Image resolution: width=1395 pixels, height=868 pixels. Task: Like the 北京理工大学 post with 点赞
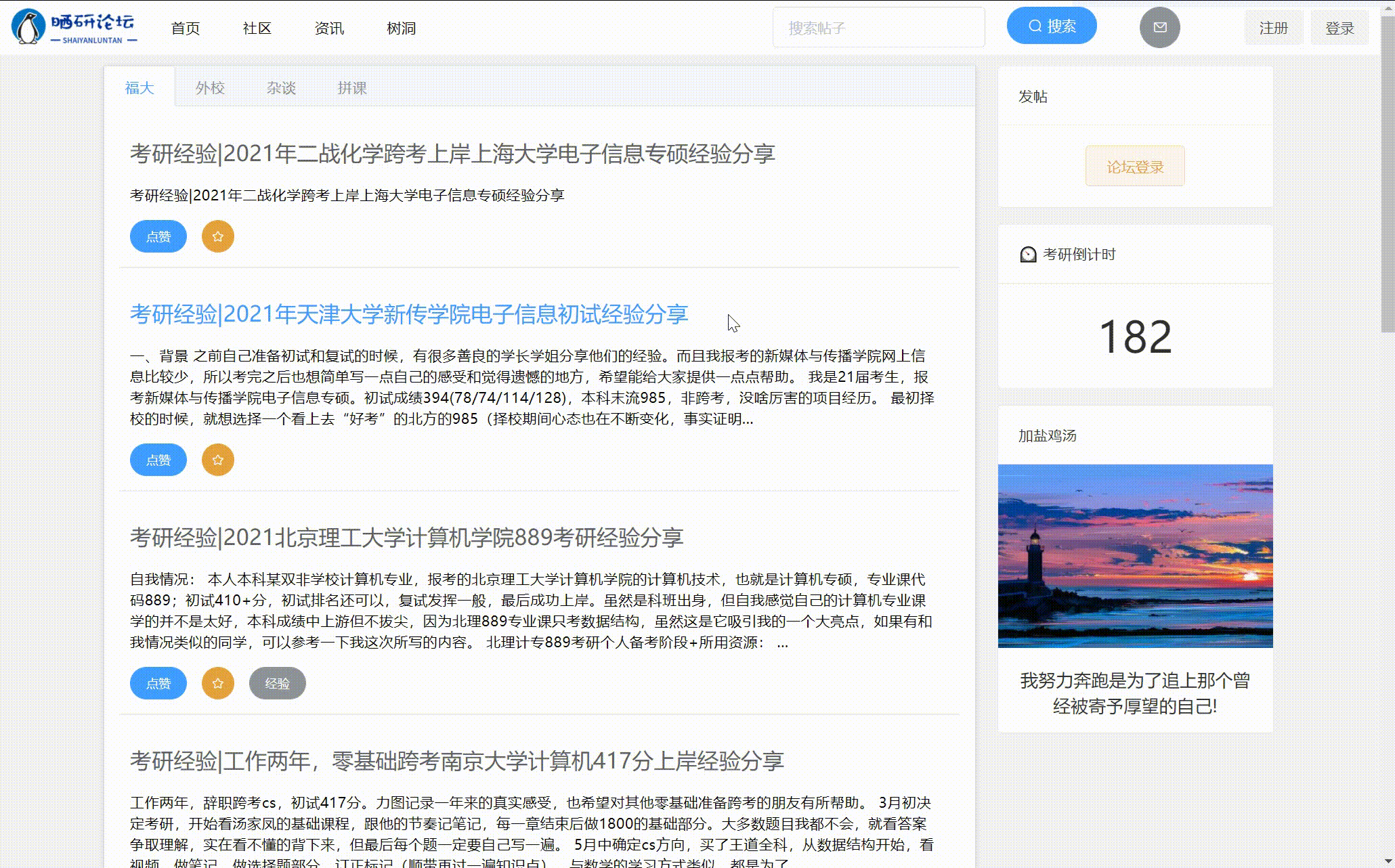pyautogui.click(x=158, y=683)
